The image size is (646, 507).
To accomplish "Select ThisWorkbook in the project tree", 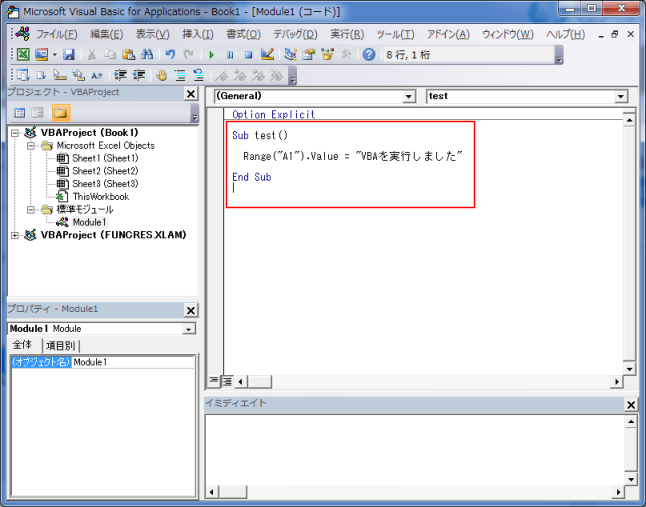I will click(x=99, y=197).
